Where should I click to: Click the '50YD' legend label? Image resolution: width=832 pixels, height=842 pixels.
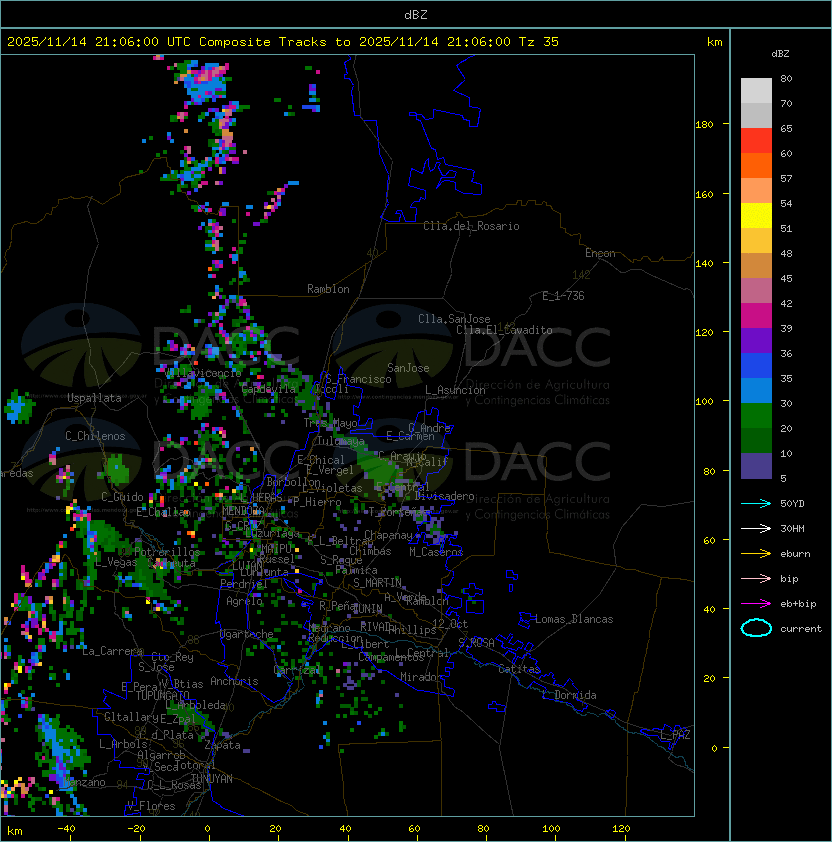click(x=792, y=503)
